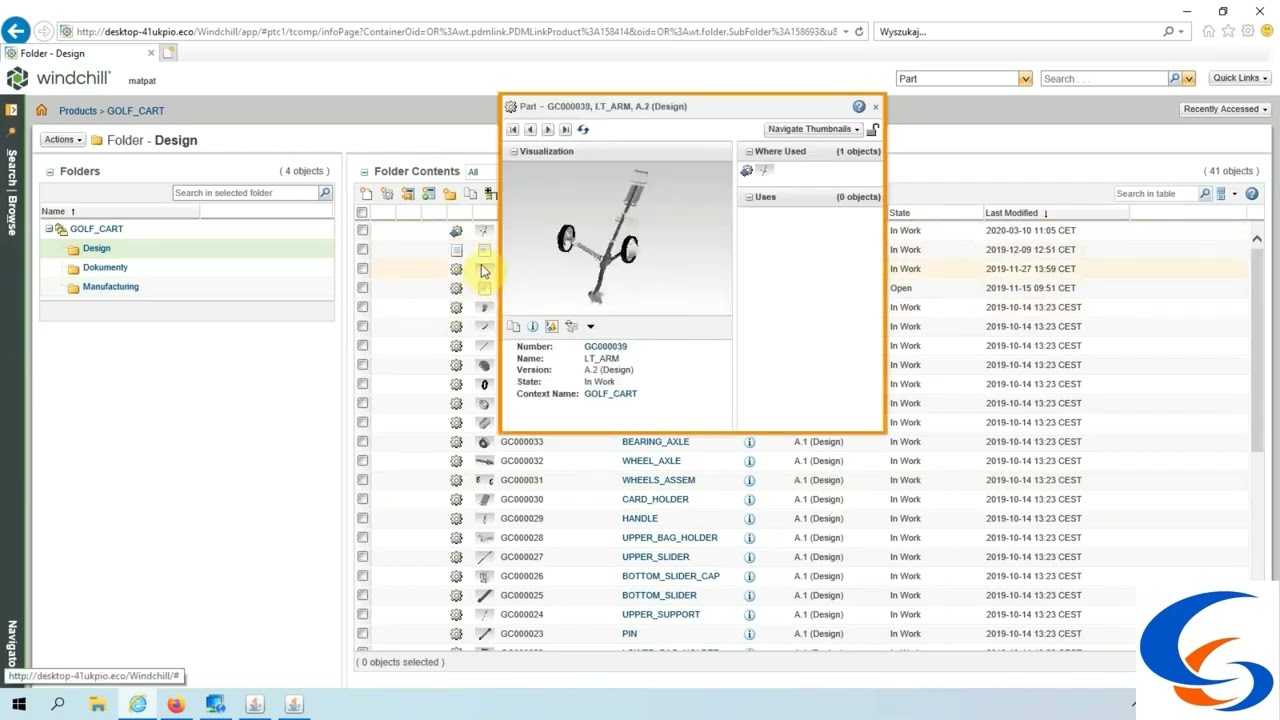This screenshot has width=1280, height=720.
Task: Run search in selected folder magnifier
Action: (x=325, y=193)
